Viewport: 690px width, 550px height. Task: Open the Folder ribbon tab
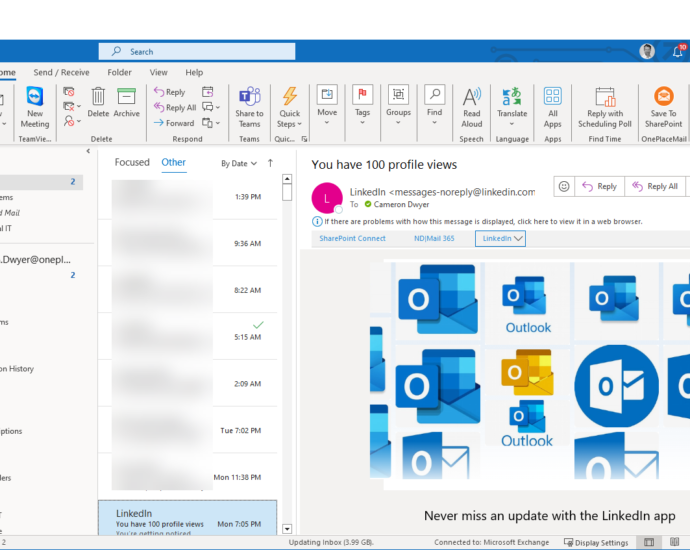(119, 72)
